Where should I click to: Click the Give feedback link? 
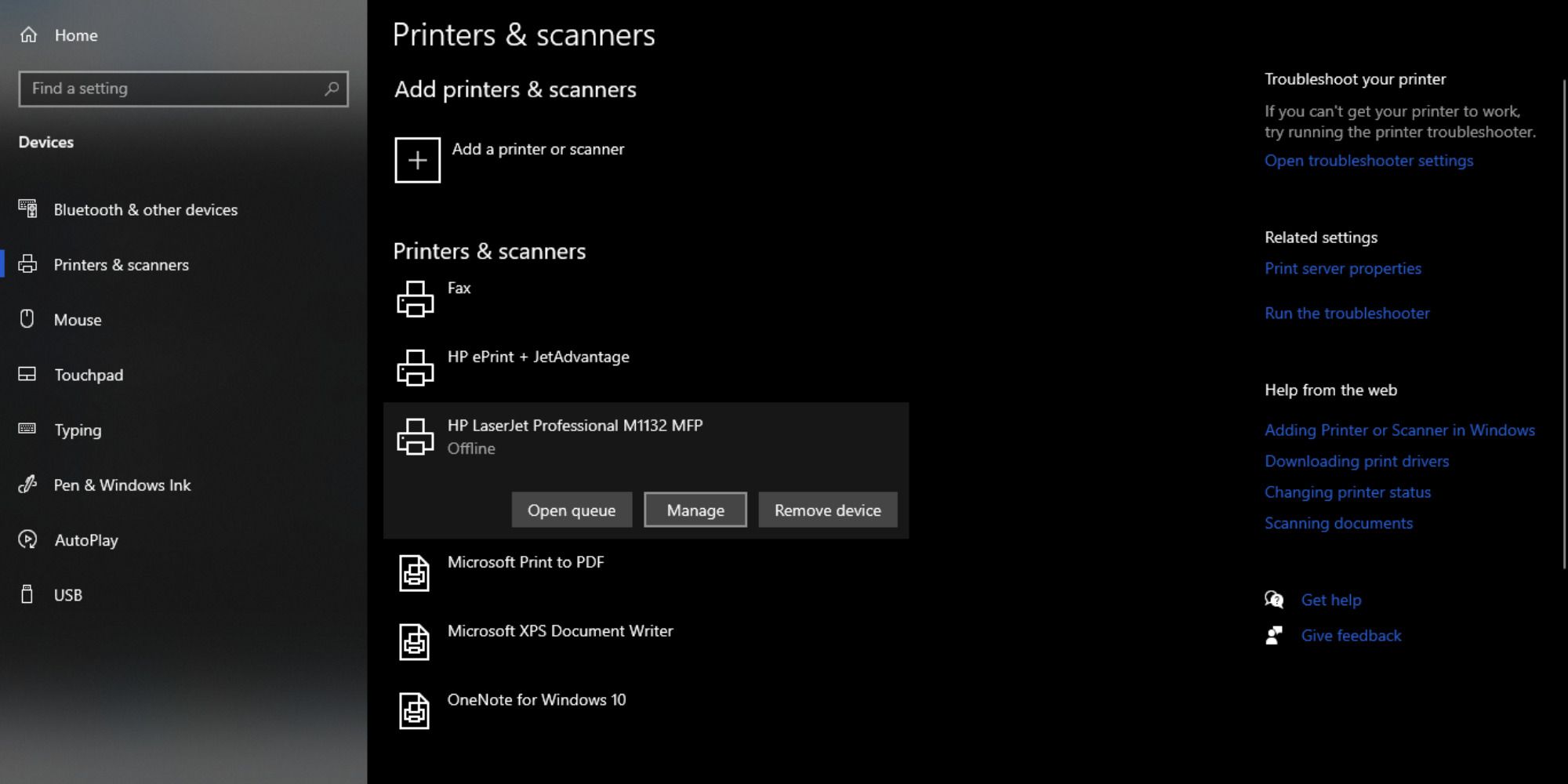coord(1351,635)
